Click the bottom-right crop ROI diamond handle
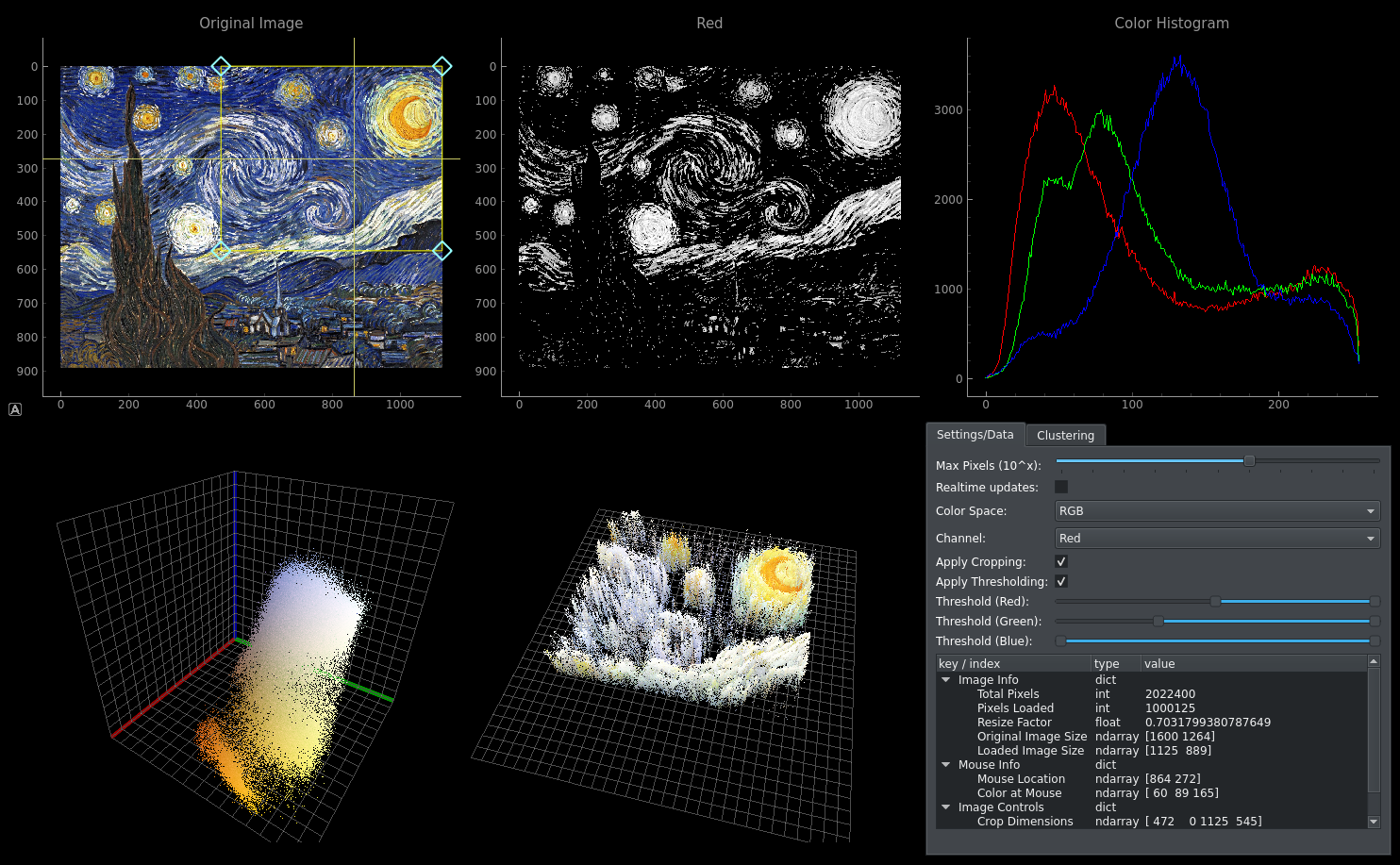 pyautogui.click(x=442, y=251)
